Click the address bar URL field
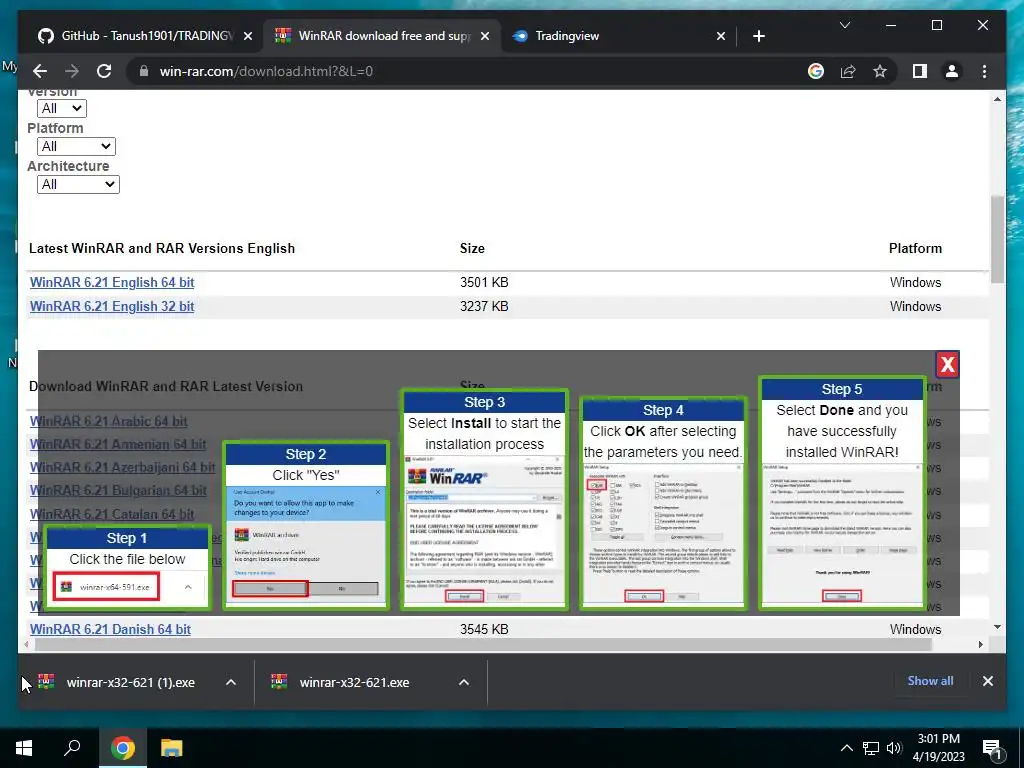Screen dimensions: 1024x768 (x=470, y=71)
